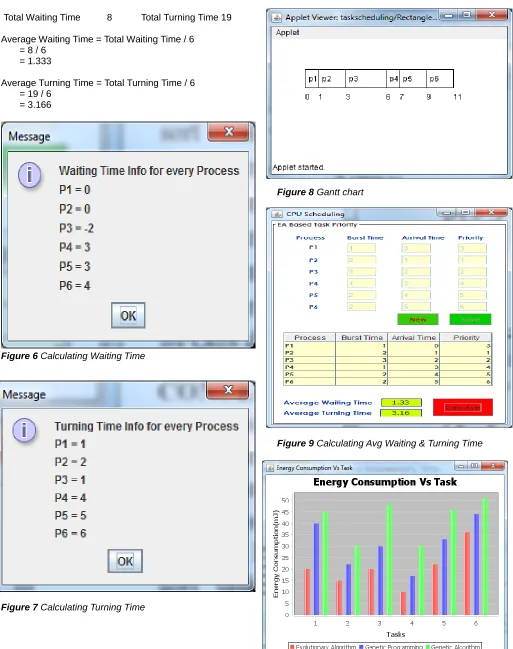513x649 pixels.
Task: Click 'EA Based Task Priority' panel title
Action: tap(317, 225)
